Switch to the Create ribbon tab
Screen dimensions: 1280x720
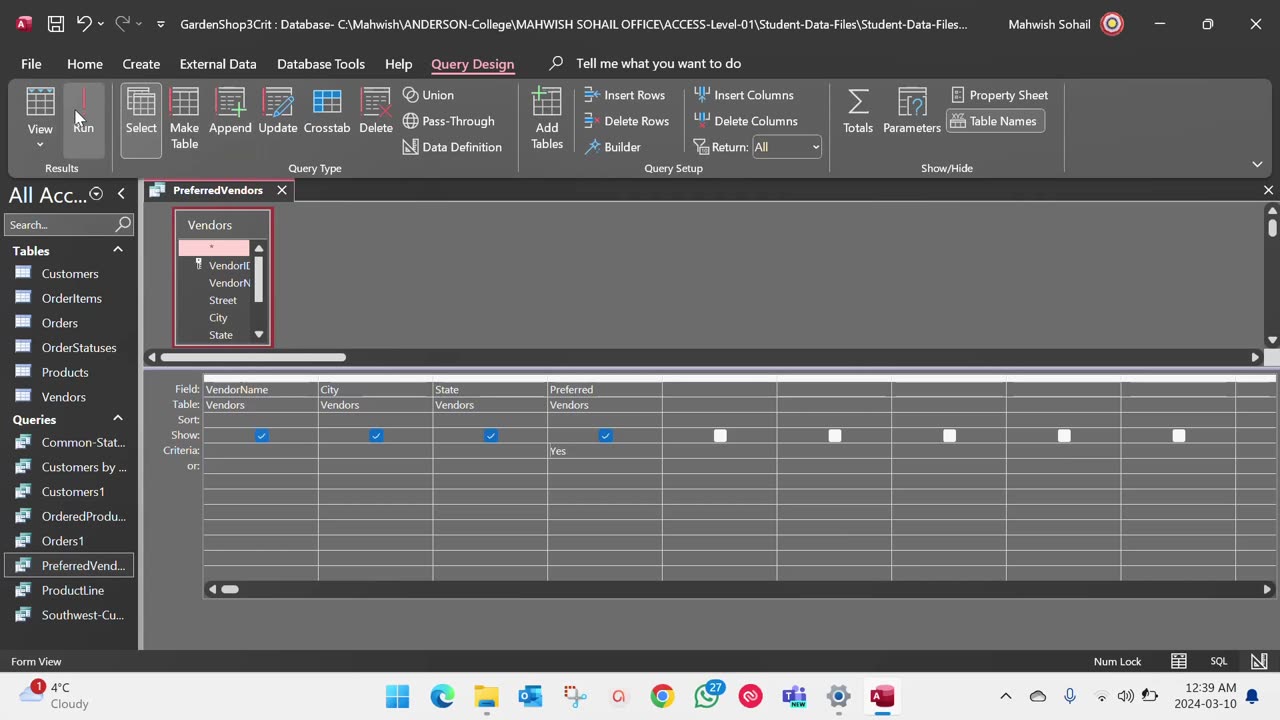[141, 64]
